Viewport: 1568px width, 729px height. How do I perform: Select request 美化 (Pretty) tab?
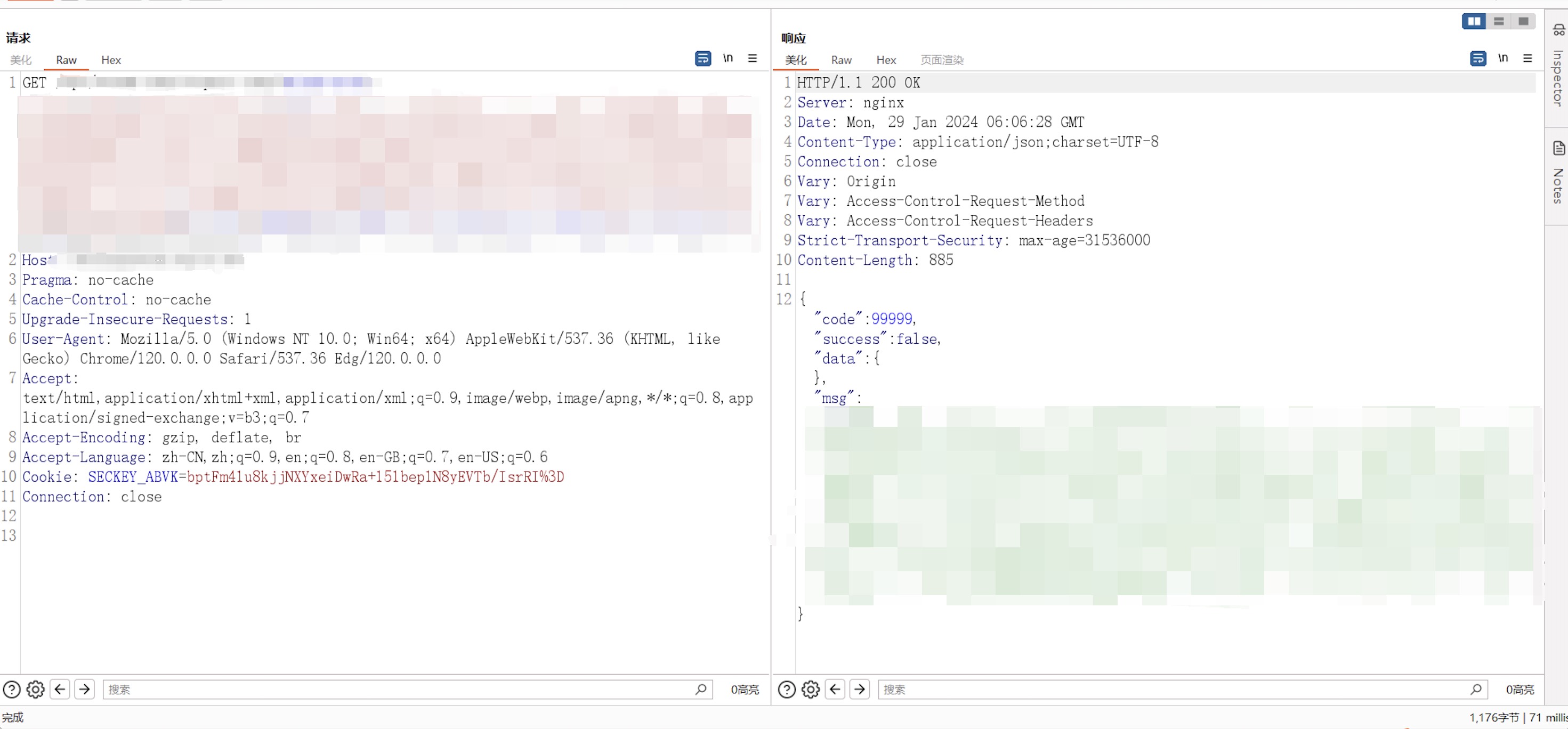[x=21, y=60]
